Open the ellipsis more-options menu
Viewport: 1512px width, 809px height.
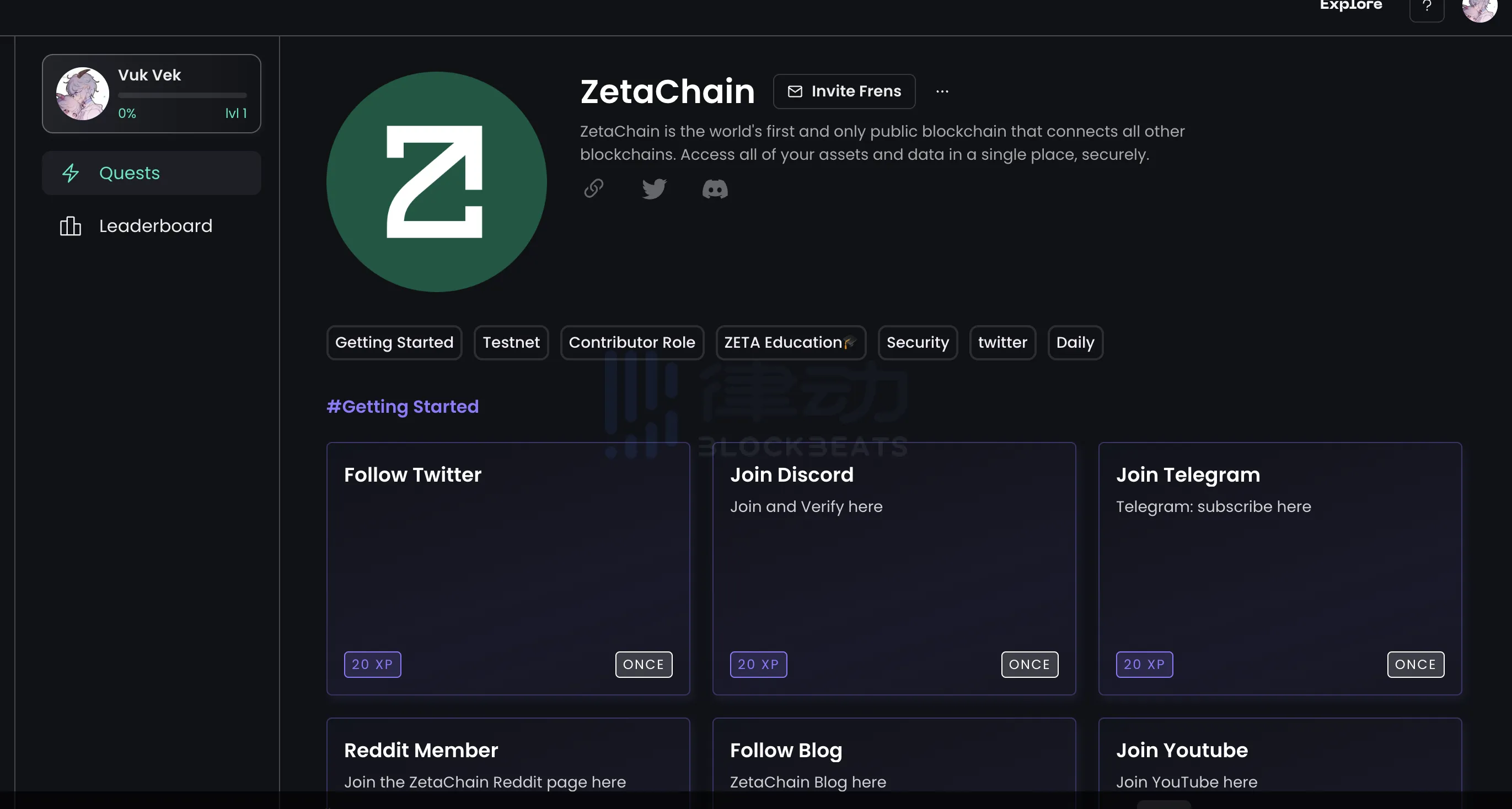tap(942, 91)
